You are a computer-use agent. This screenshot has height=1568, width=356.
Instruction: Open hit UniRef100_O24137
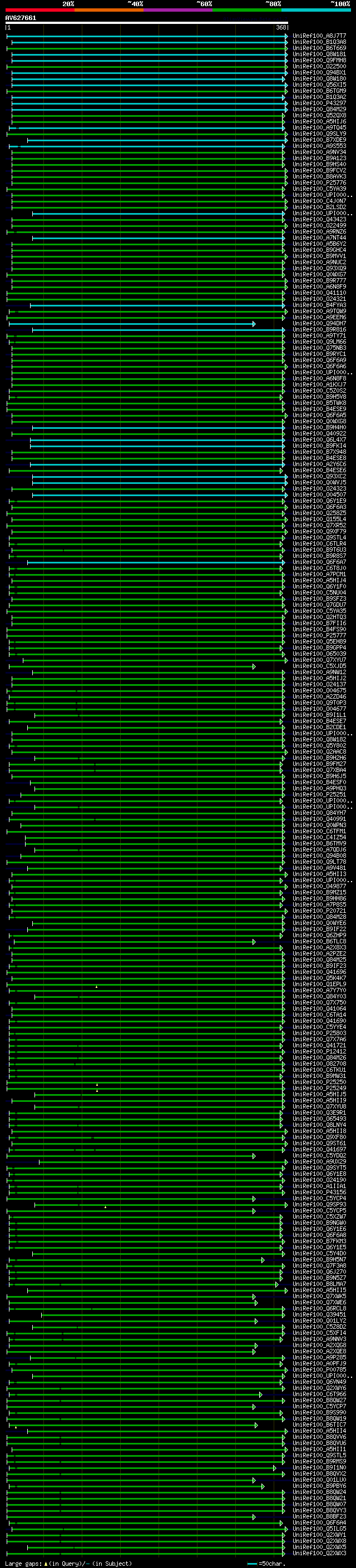pyautogui.click(x=319, y=685)
